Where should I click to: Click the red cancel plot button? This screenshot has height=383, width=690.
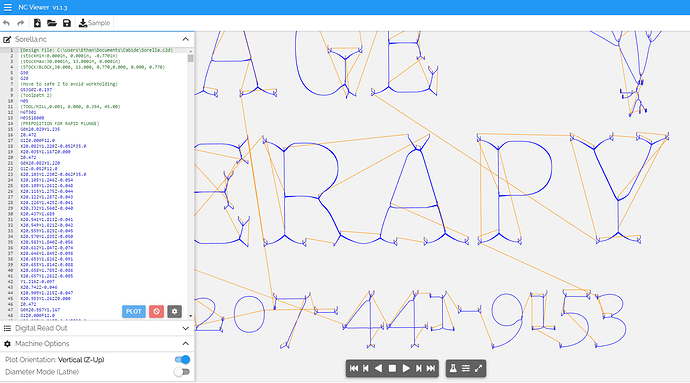[x=156, y=311]
